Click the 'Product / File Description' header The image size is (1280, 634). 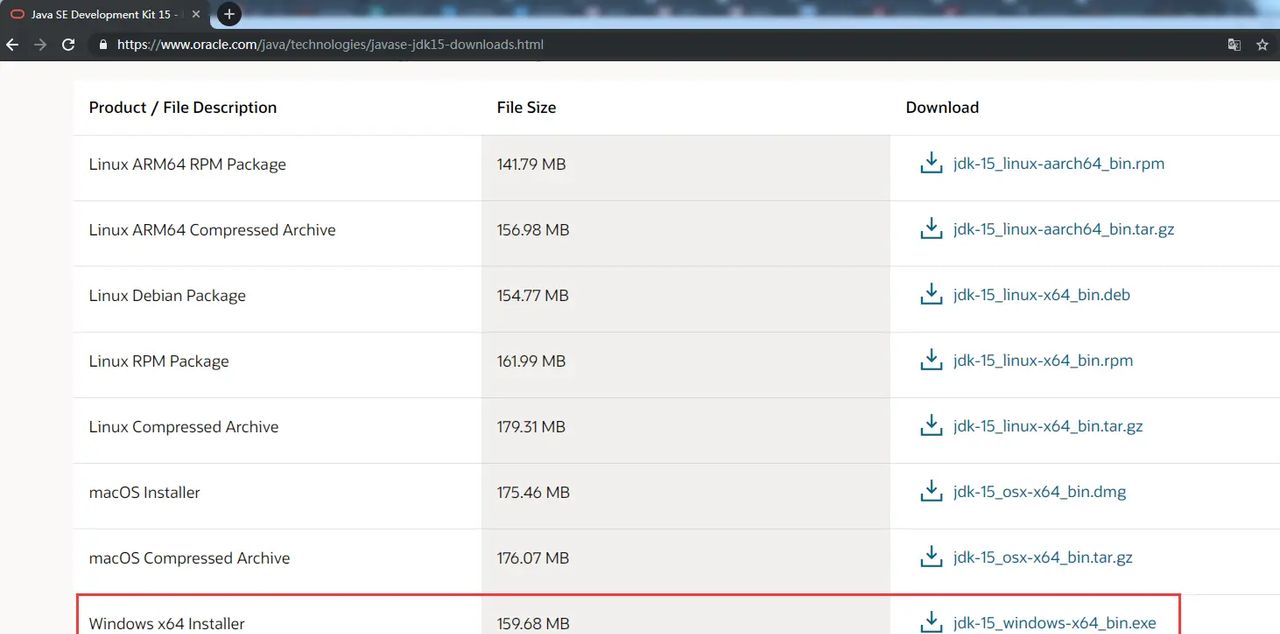[183, 107]
